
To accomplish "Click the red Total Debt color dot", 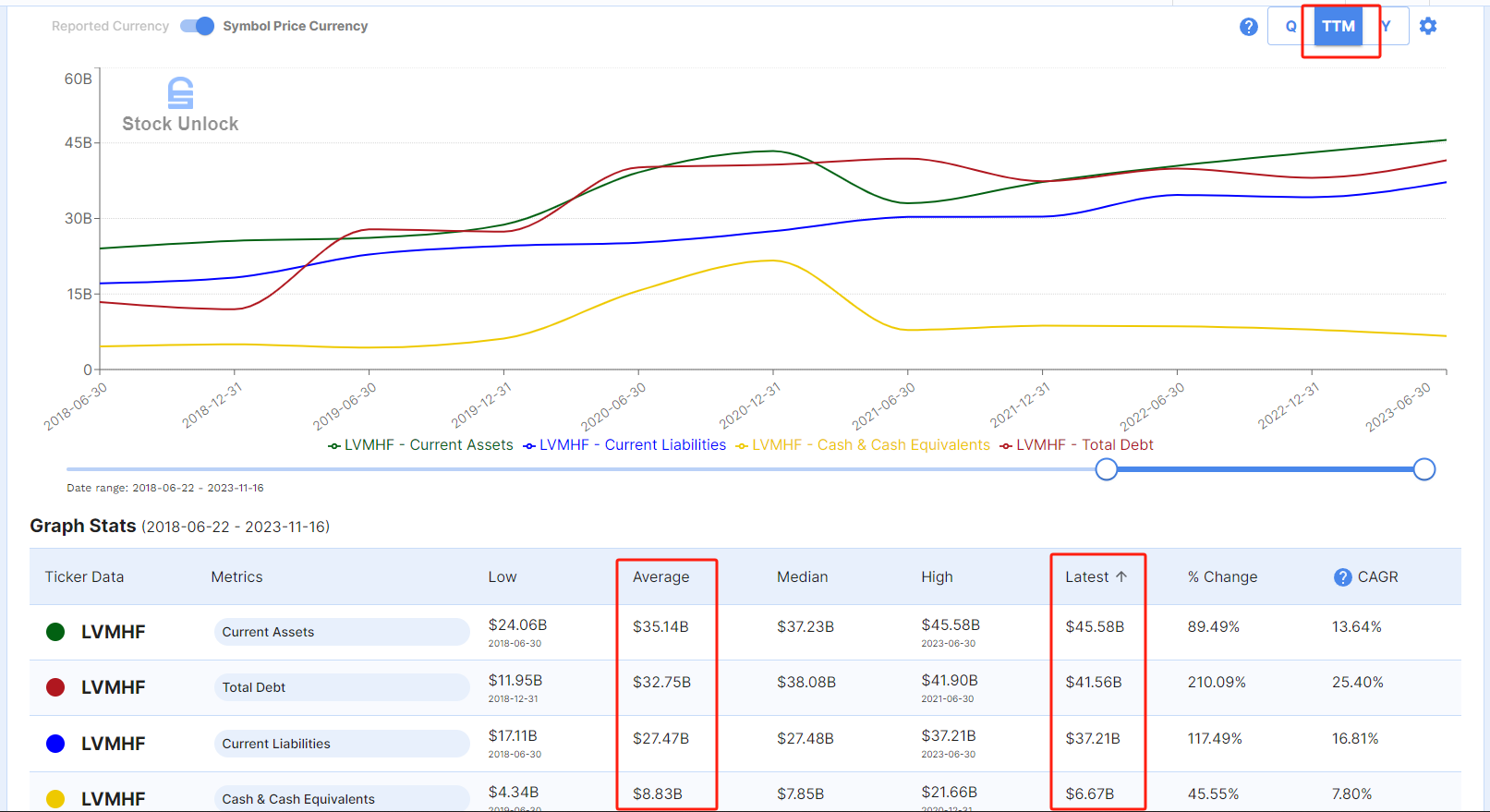I will tap(55, 687).
